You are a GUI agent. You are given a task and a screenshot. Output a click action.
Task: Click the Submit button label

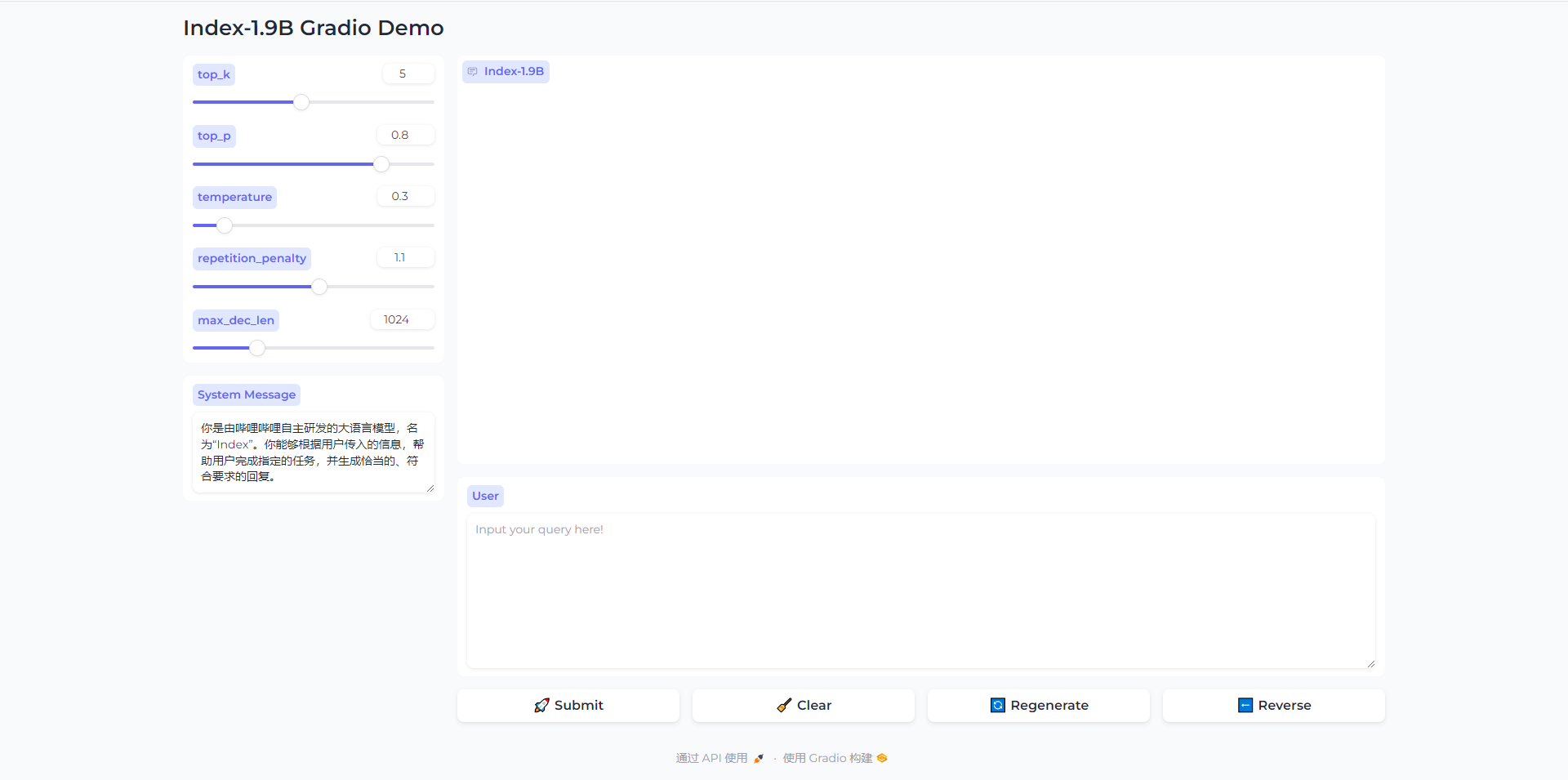578,705
